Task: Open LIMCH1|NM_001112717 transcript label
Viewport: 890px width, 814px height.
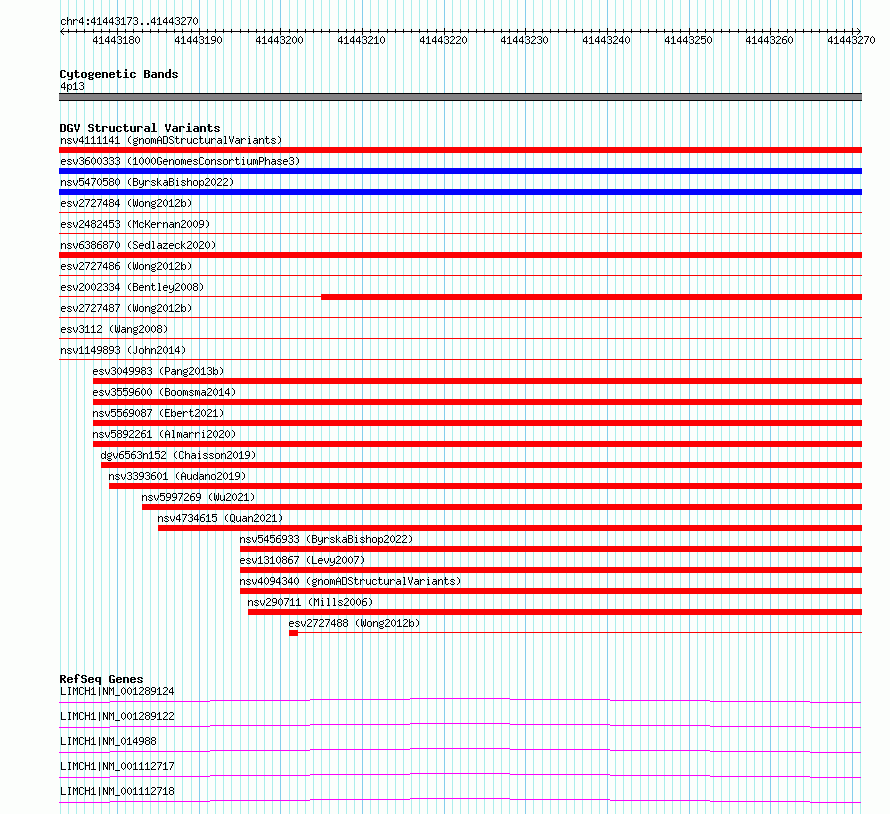Action: click(117, 766)
